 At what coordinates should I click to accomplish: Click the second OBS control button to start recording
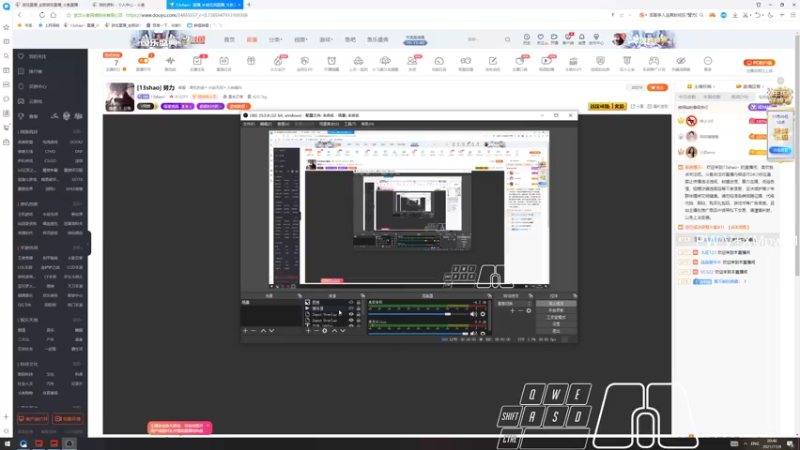tap(556, 310)
